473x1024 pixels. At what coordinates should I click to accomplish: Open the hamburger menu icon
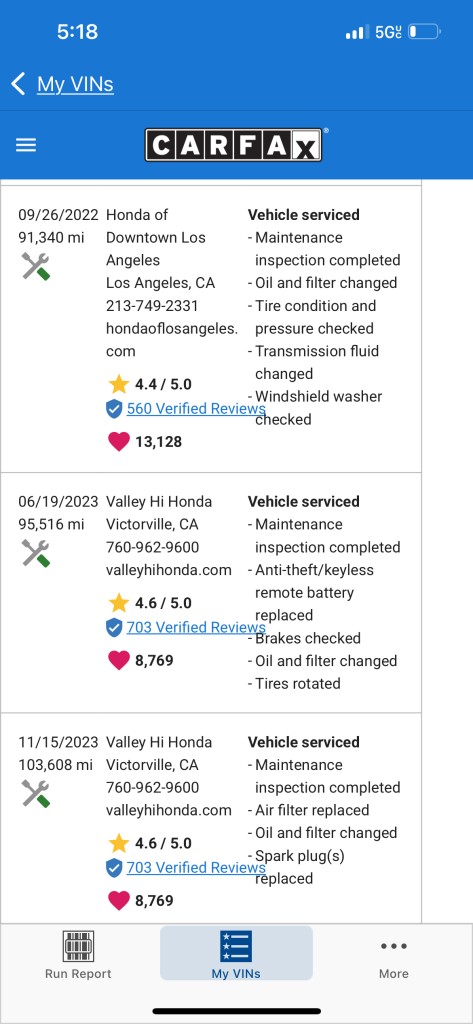[26, 145]
